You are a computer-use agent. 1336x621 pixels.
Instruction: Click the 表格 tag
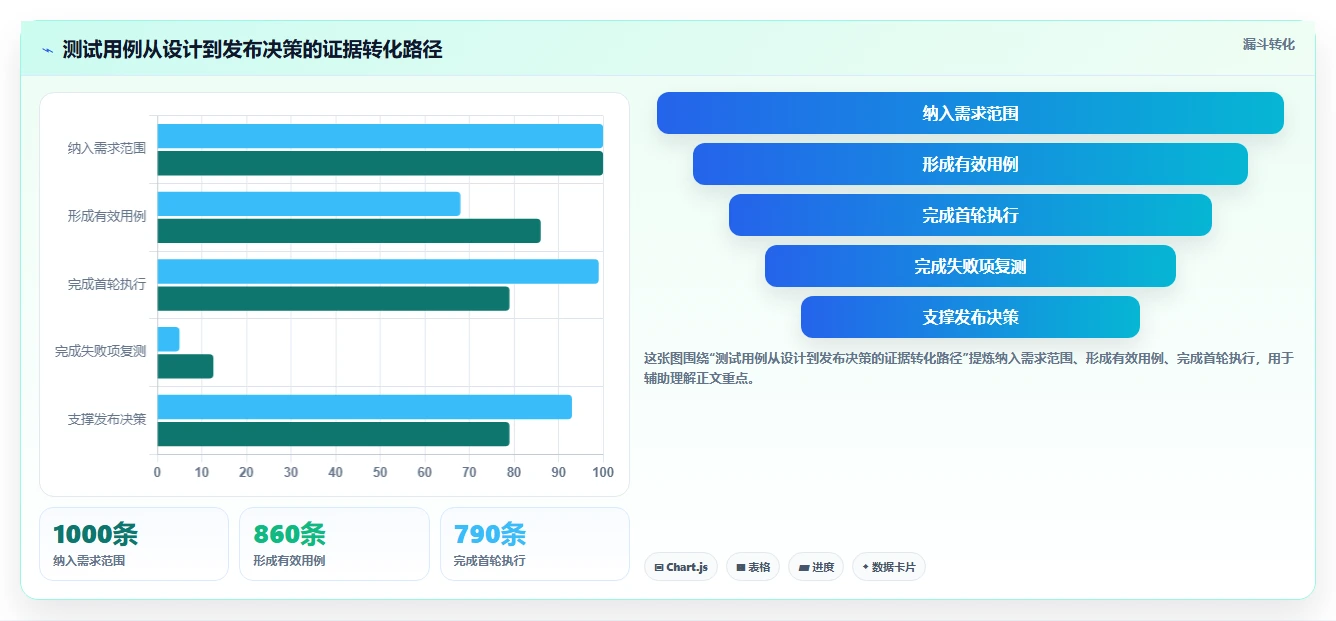(x=753, y=567)
